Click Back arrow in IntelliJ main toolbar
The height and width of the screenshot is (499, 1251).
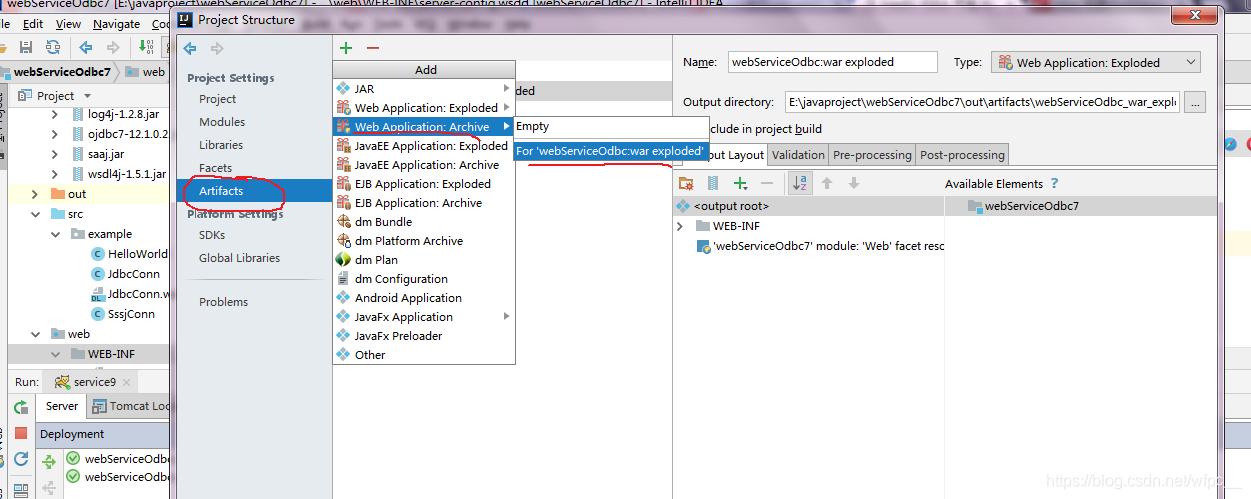tap(86, 47)
